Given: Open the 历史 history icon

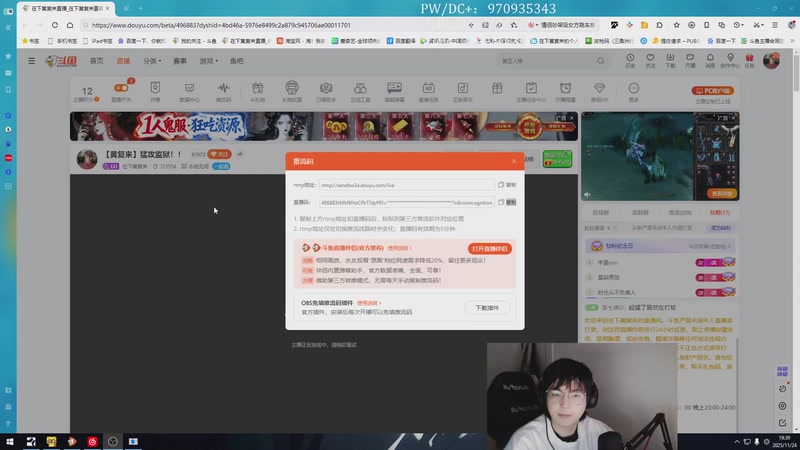Looking at the screenshot, I should pos(630,60).
